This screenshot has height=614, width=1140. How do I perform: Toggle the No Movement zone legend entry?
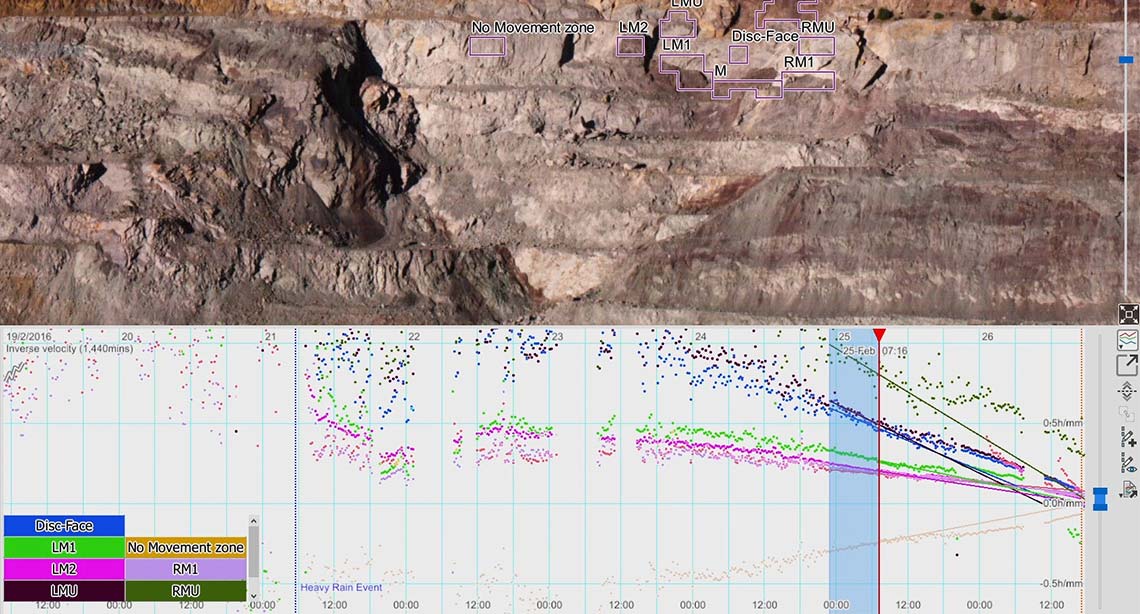tap(185, 547)
